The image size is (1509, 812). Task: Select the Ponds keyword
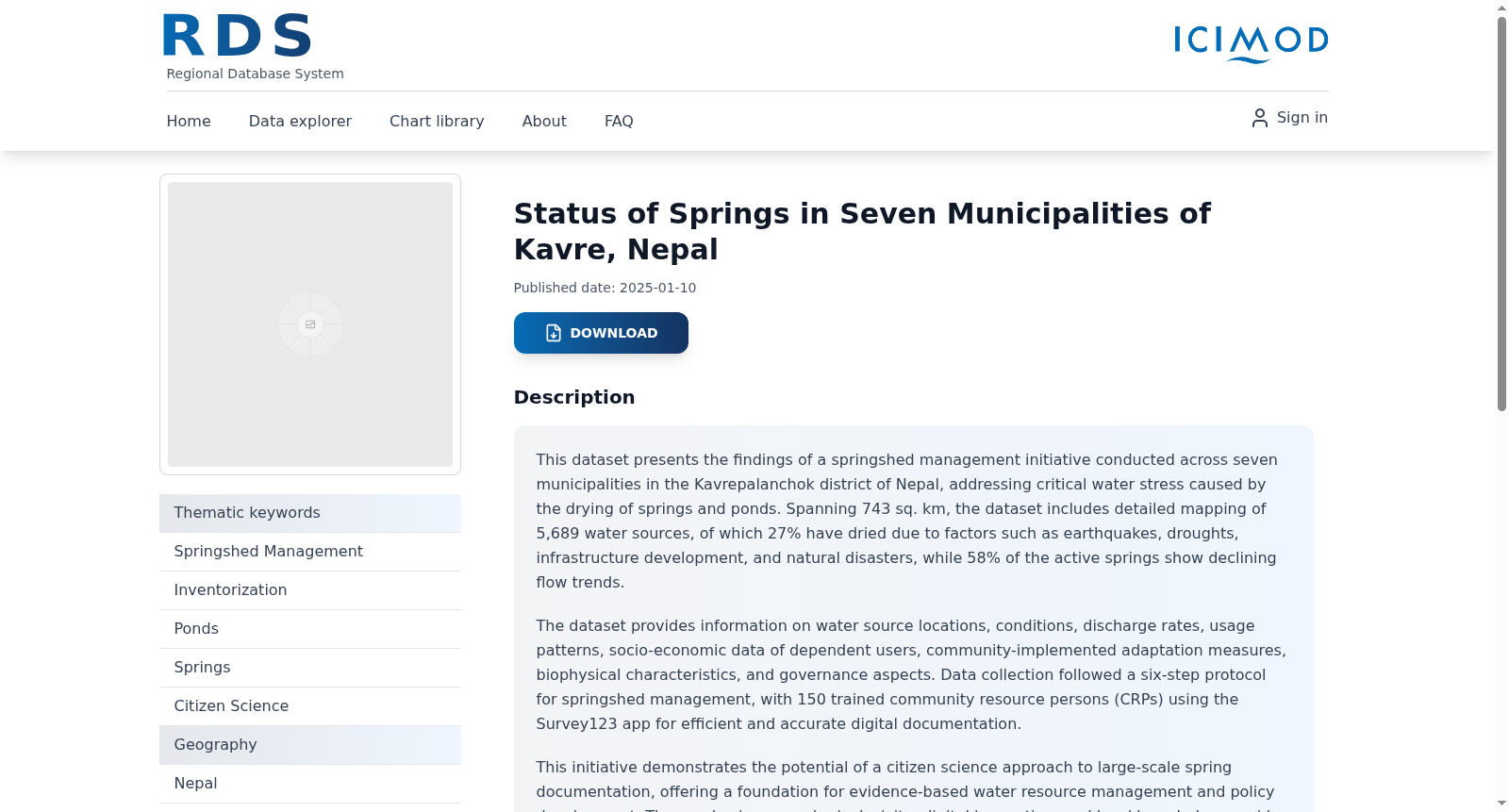pyautogui.click(x=310, y=629)
